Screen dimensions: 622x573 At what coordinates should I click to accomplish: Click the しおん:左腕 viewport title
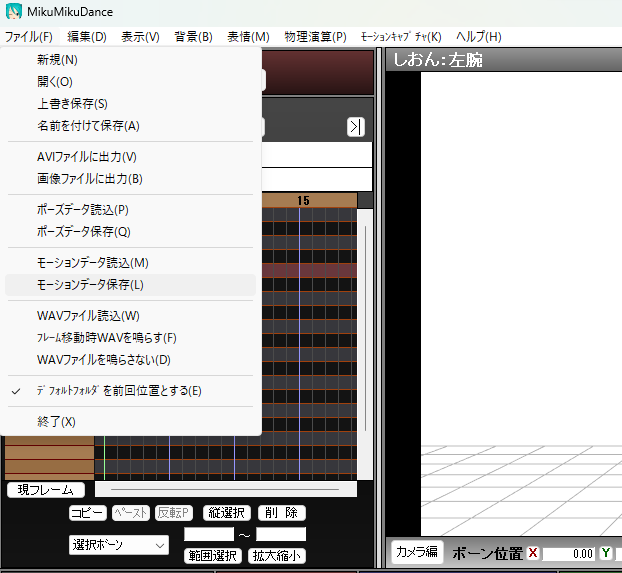[438, 60]
